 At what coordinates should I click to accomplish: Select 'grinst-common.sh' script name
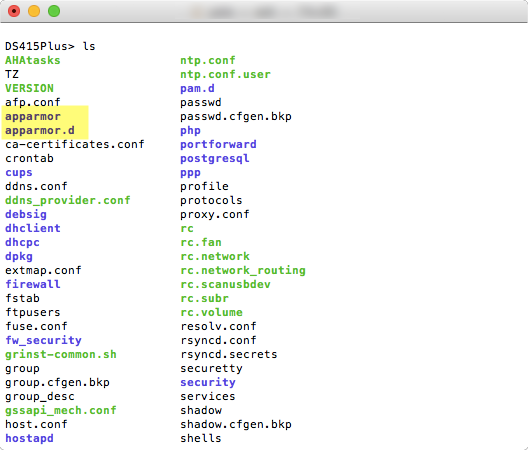click(x=61, y=354)
